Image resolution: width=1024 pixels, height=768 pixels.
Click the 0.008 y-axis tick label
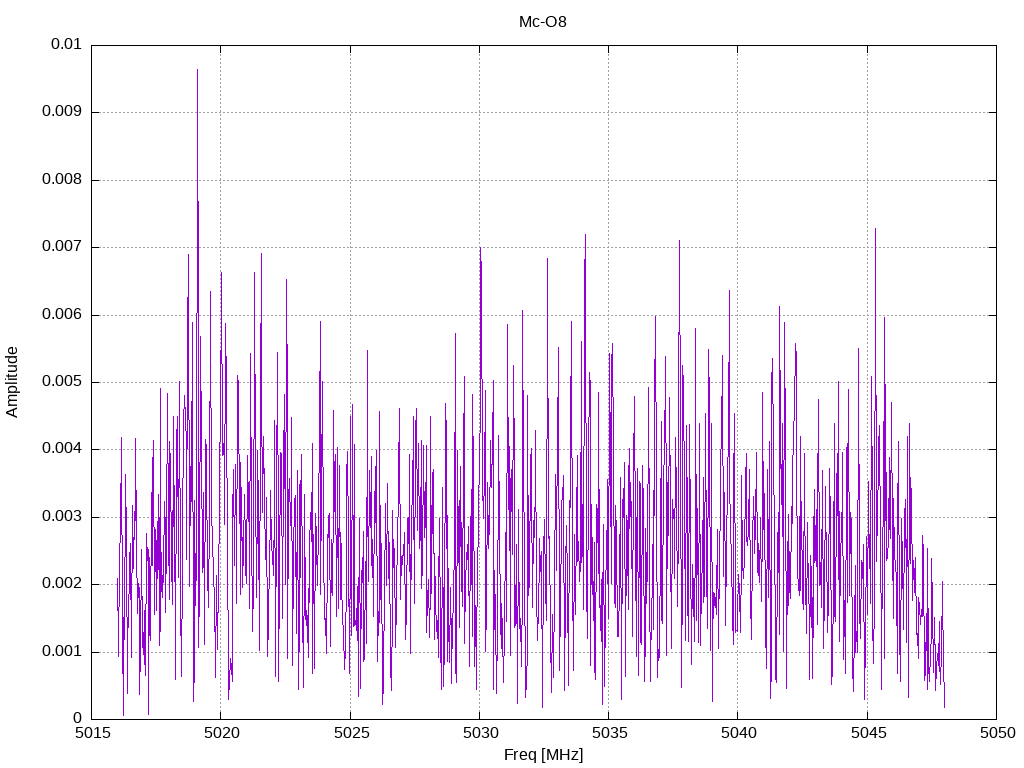pos(61,180)
